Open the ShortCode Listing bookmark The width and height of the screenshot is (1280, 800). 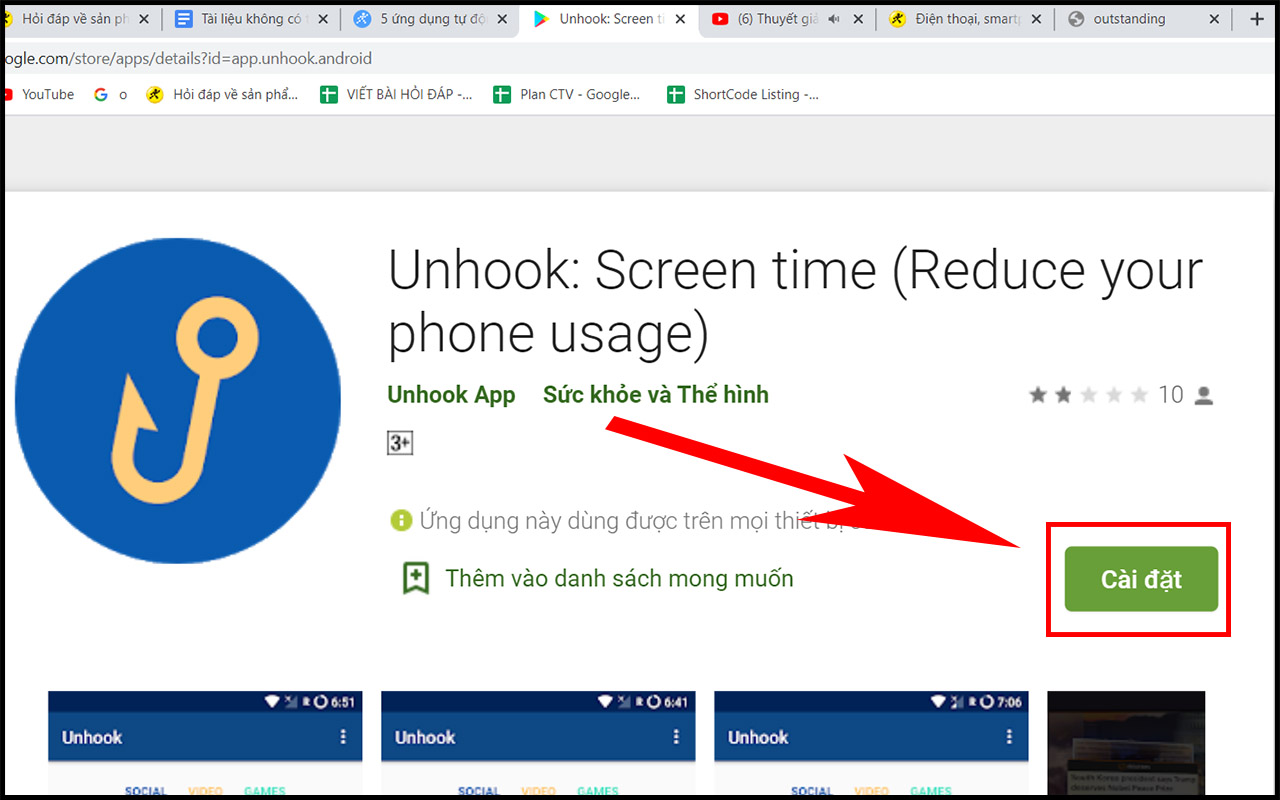coord(743,94)
